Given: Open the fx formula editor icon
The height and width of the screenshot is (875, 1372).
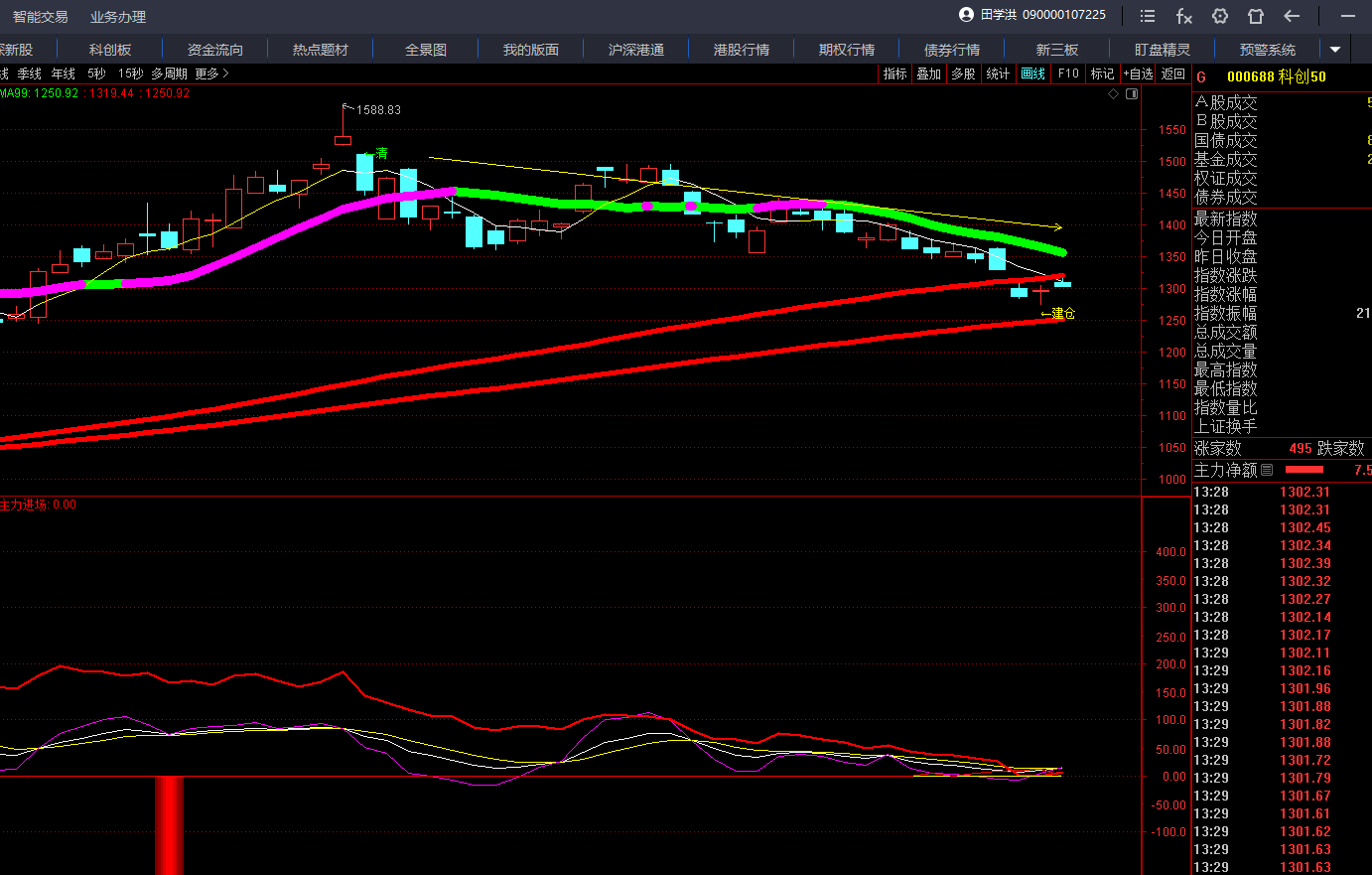Looking at the screenshot, I should 1184,16.
